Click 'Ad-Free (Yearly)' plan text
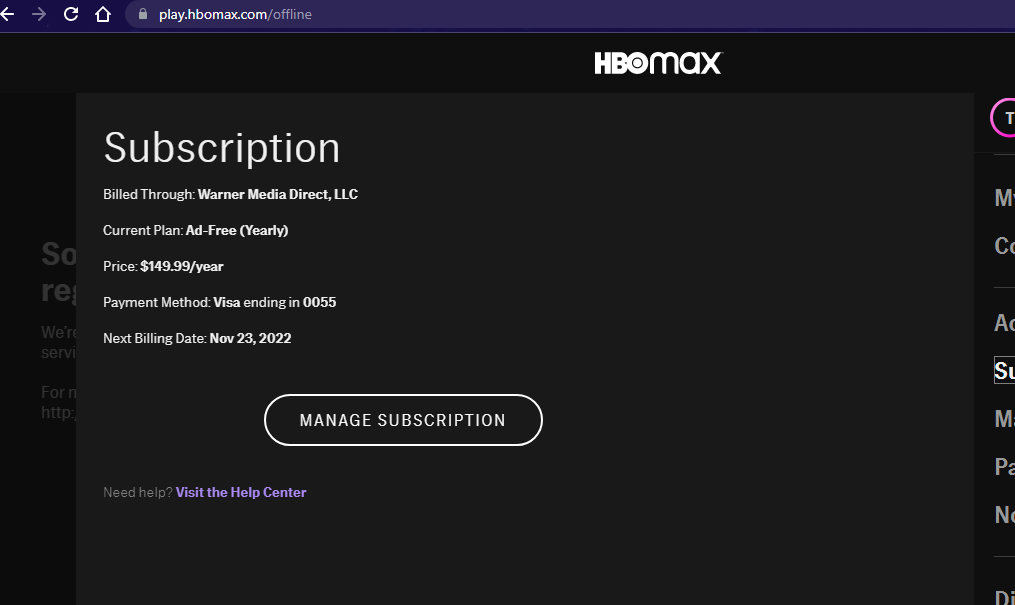The image size is (1015, 605). pyautogui.click(x=237, y=230)
